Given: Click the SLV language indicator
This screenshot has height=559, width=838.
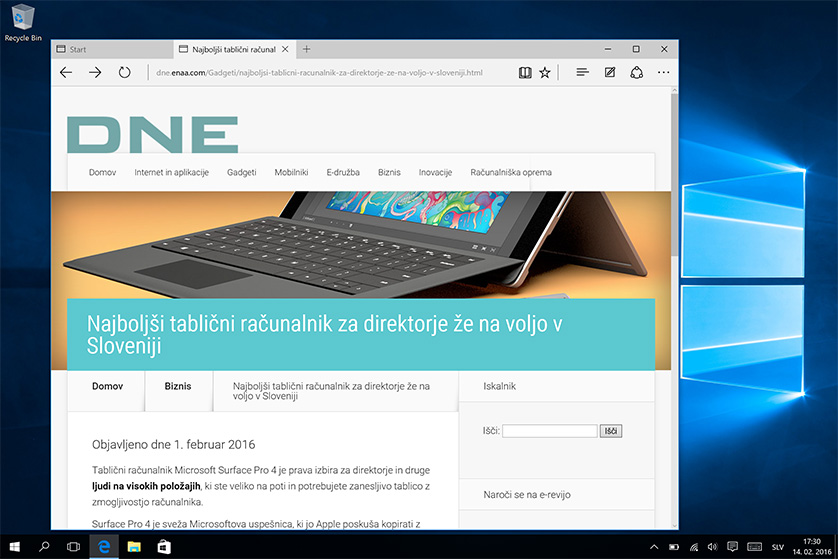Looking at the screenshot, I should [x=778, y=547].
